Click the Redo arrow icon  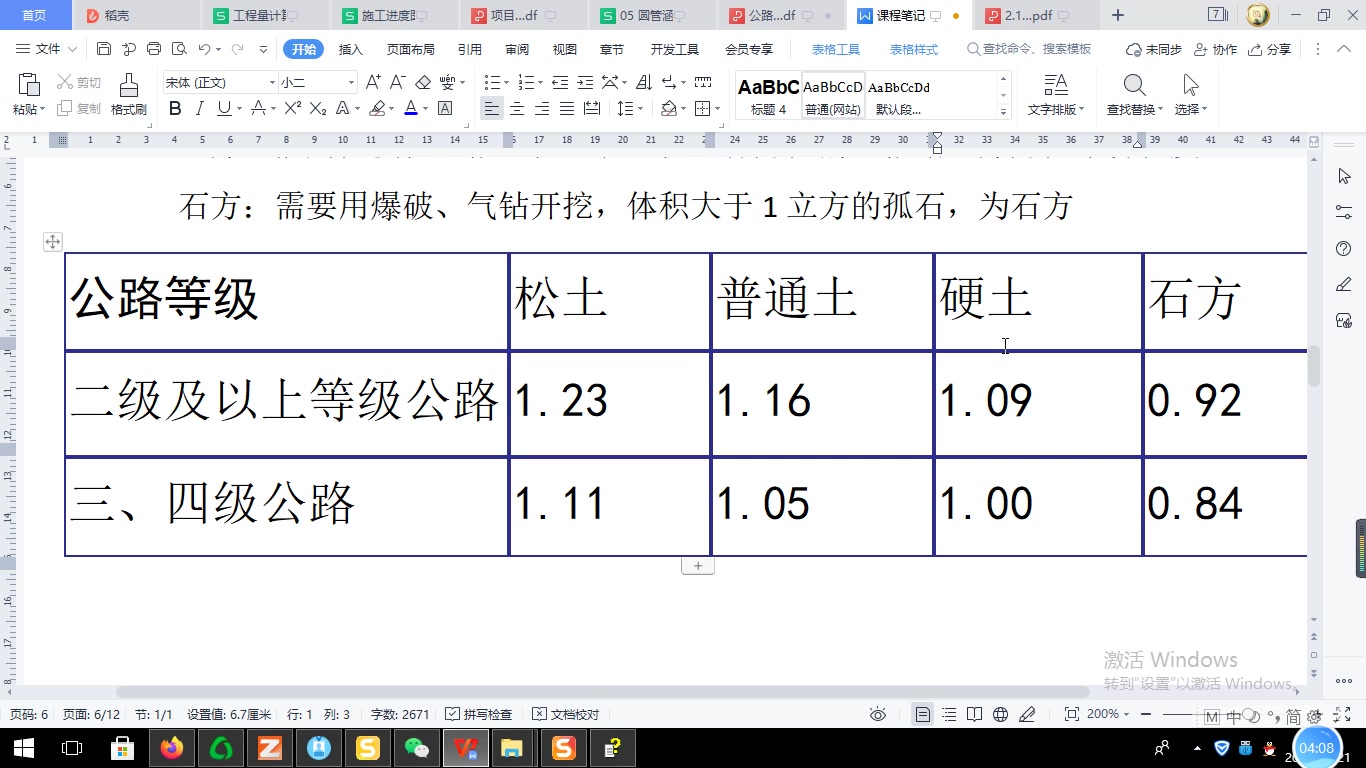[237, 49]
